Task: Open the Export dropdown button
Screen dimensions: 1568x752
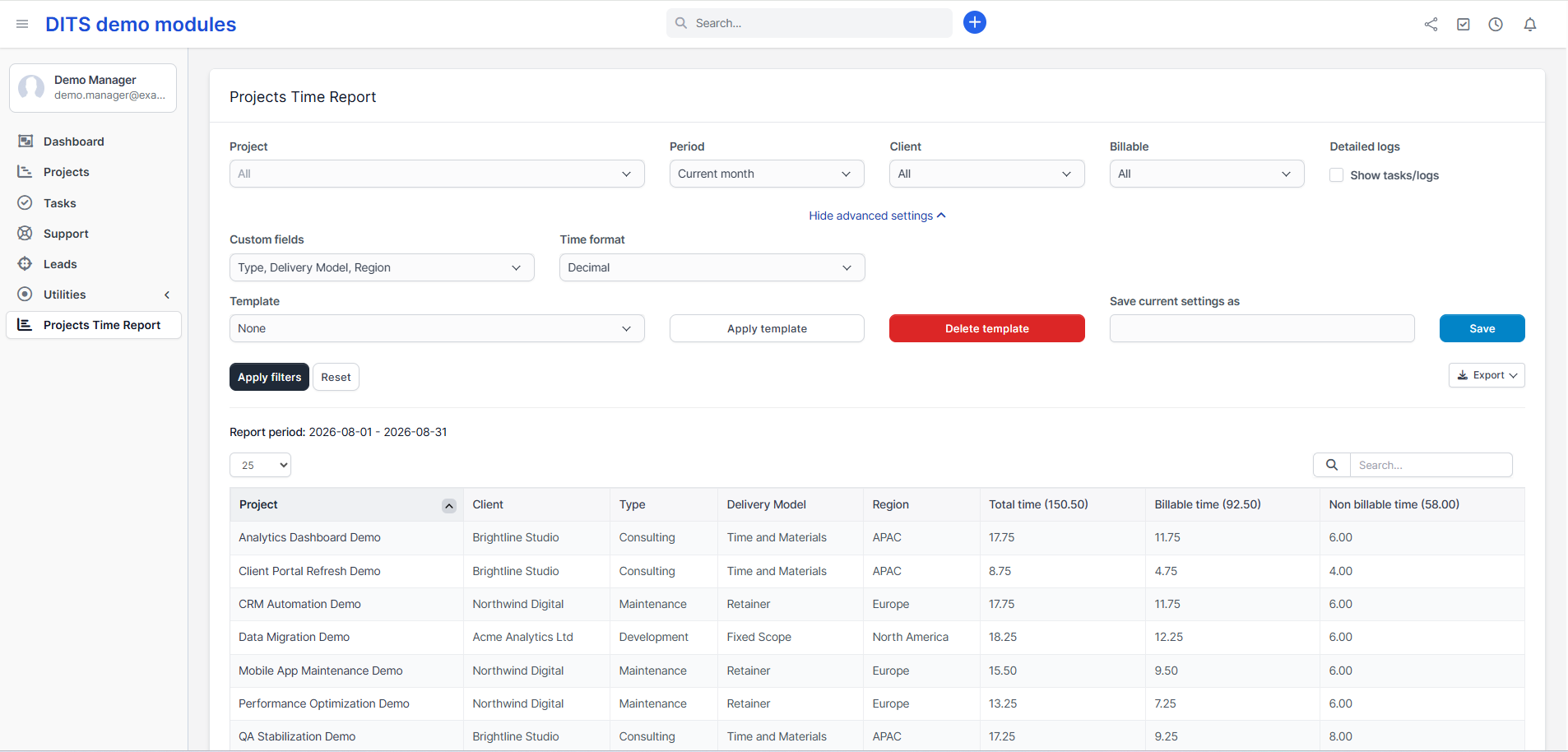Action: point(1487,375)
